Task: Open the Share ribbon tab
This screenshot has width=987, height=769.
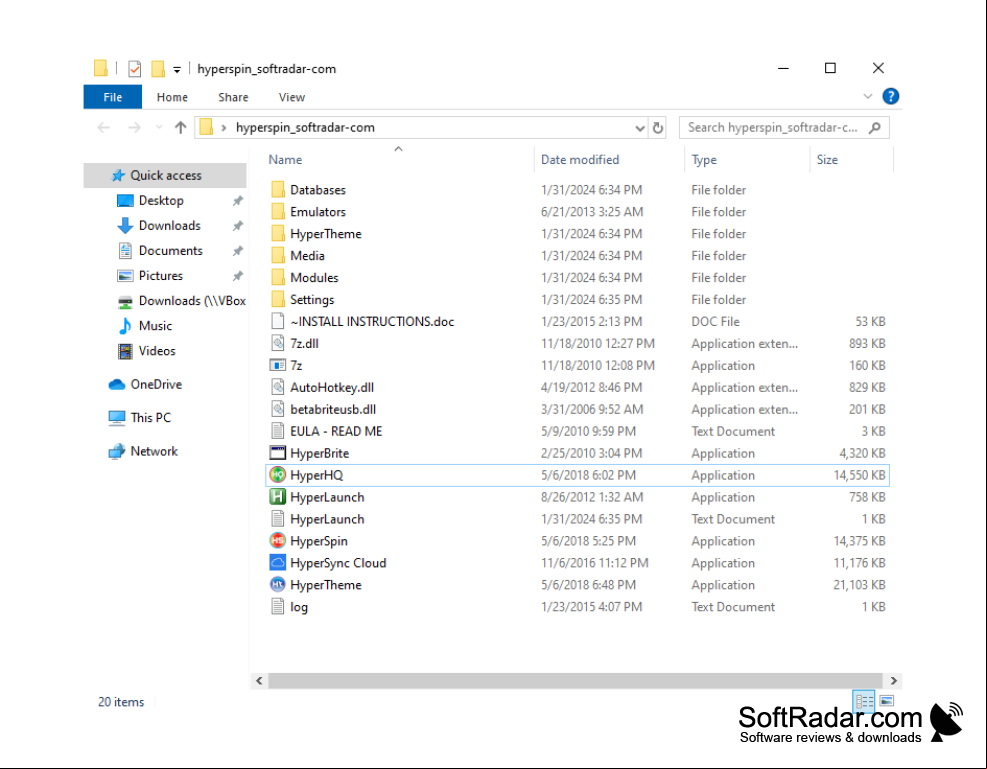Action: pos(233,97)
